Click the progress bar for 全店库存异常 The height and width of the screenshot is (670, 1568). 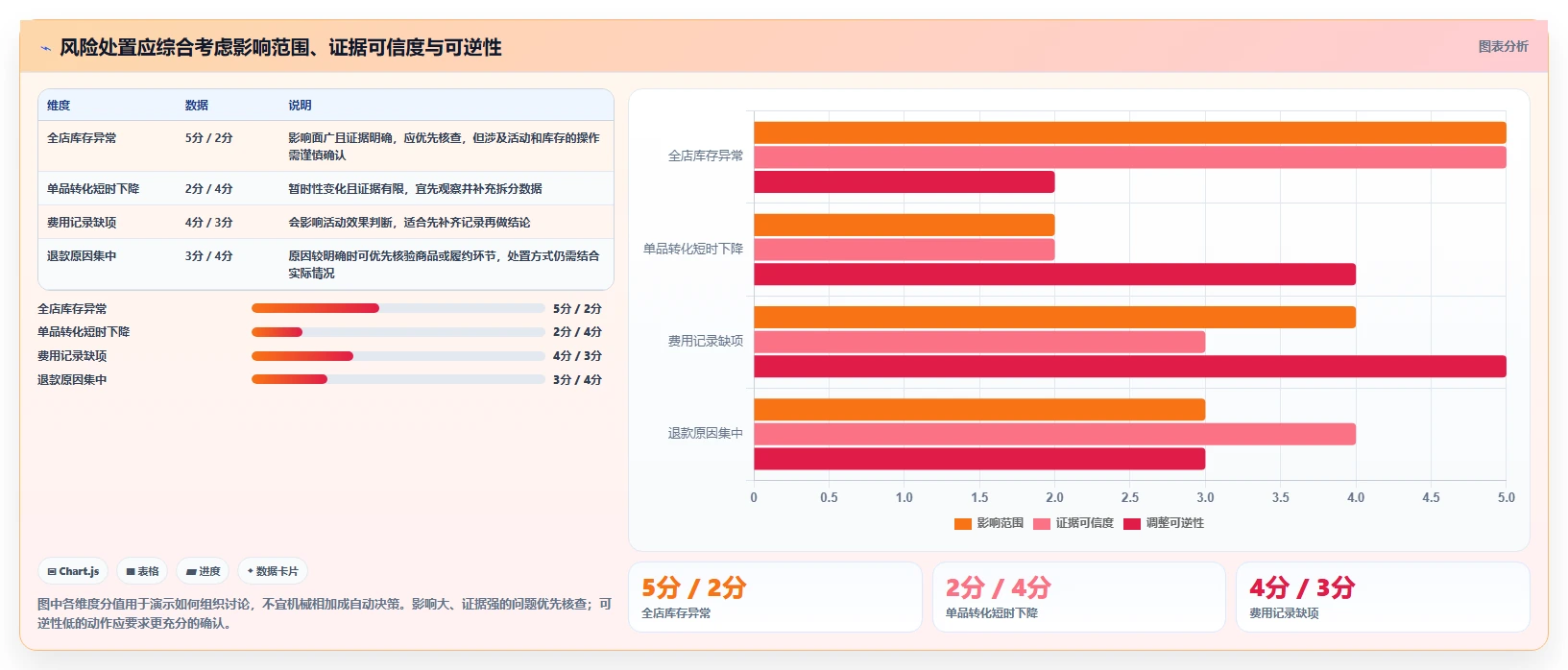tap(398, 308)
